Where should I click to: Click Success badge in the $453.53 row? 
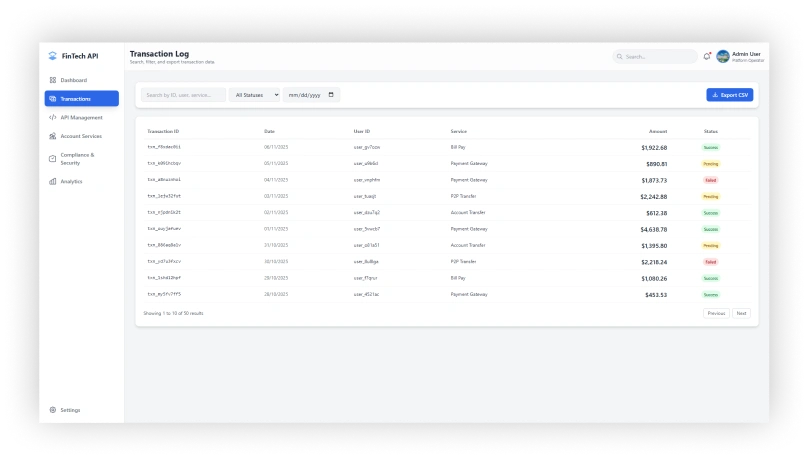point(710,295)
